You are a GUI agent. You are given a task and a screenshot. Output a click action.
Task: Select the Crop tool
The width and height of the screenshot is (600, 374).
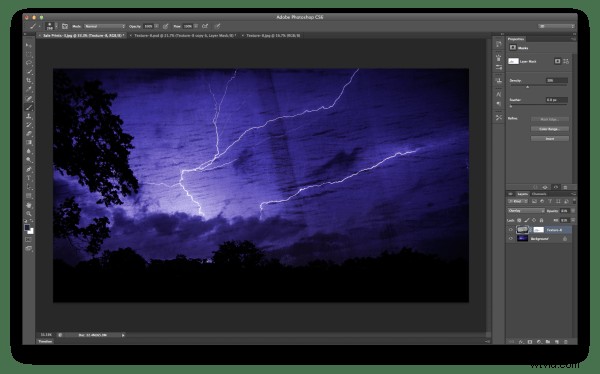pos(29,80)
